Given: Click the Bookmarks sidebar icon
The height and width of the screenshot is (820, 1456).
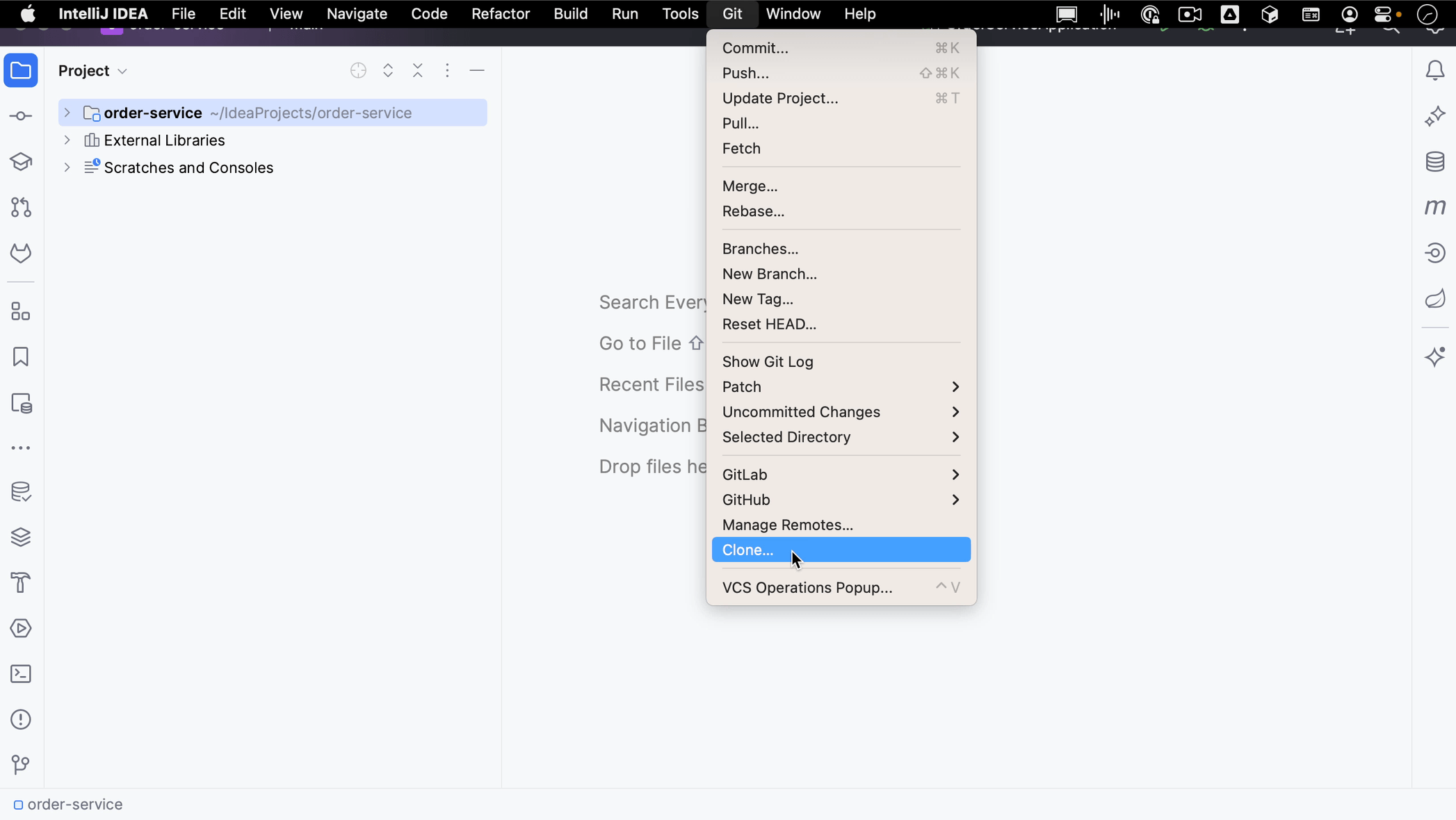Looking at the screenshot, I should 22,357.
